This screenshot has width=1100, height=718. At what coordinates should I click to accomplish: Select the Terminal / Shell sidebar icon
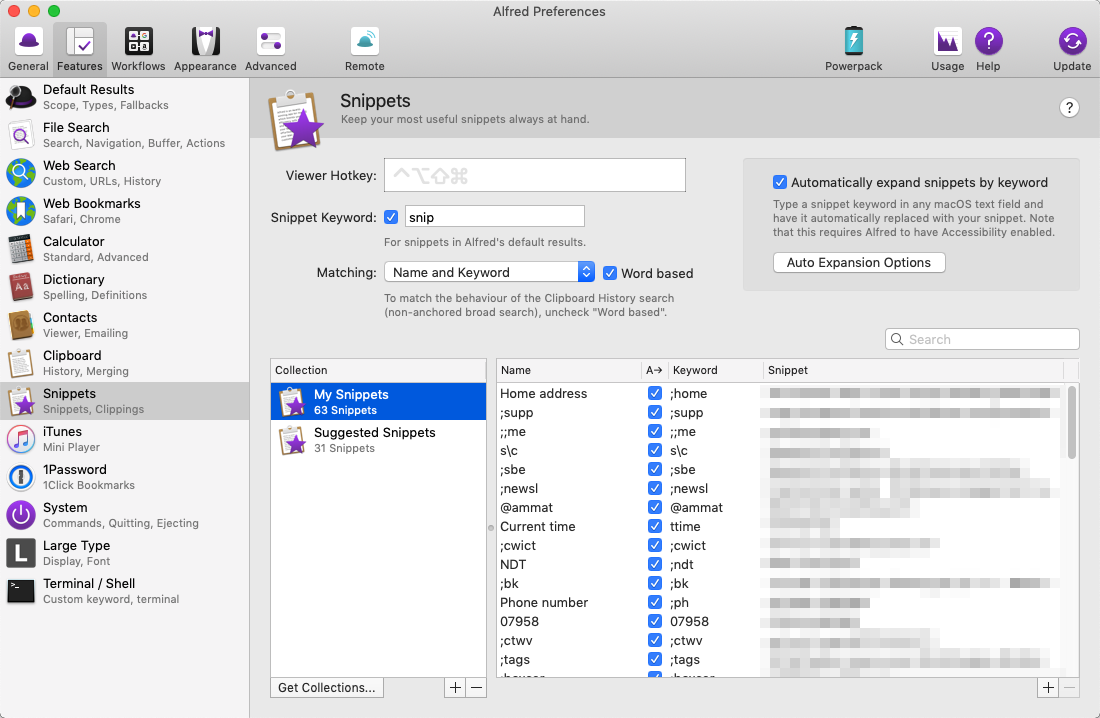21,591
